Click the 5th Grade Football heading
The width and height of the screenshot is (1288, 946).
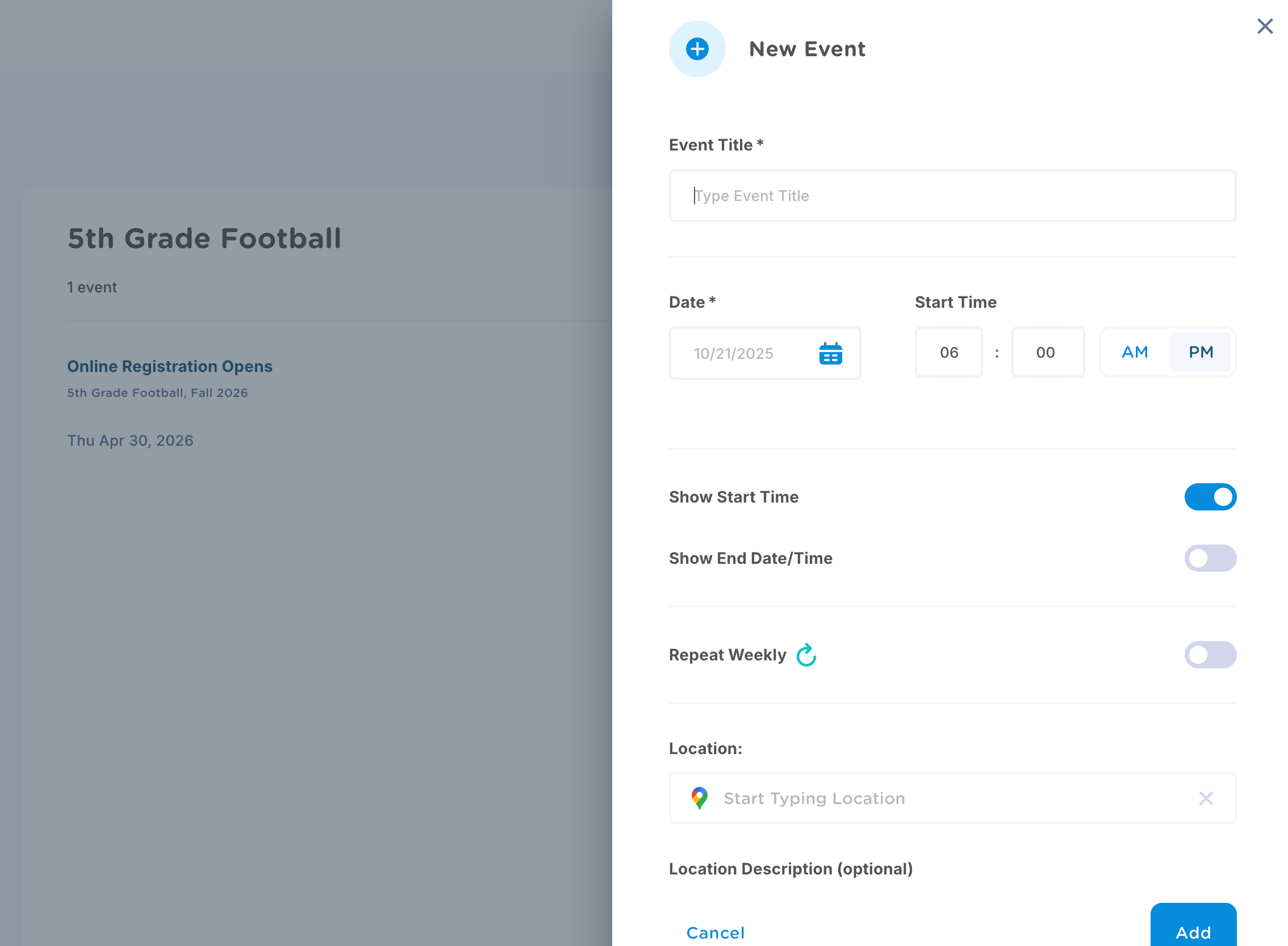click(x=204, y=239)
